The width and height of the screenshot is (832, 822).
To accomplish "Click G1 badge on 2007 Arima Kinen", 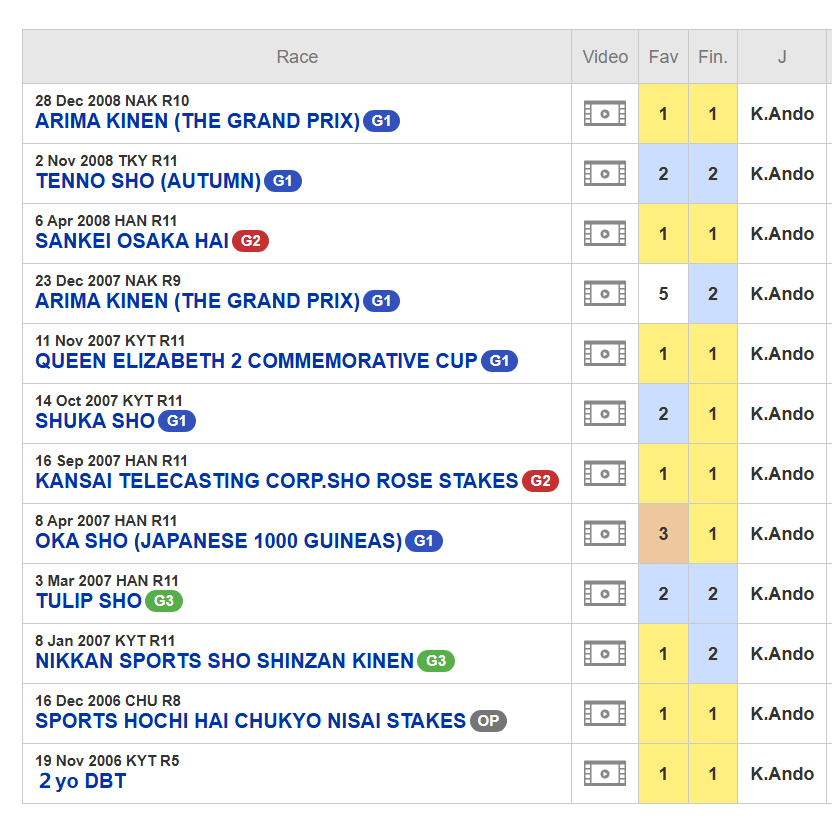I will (382, 301).
